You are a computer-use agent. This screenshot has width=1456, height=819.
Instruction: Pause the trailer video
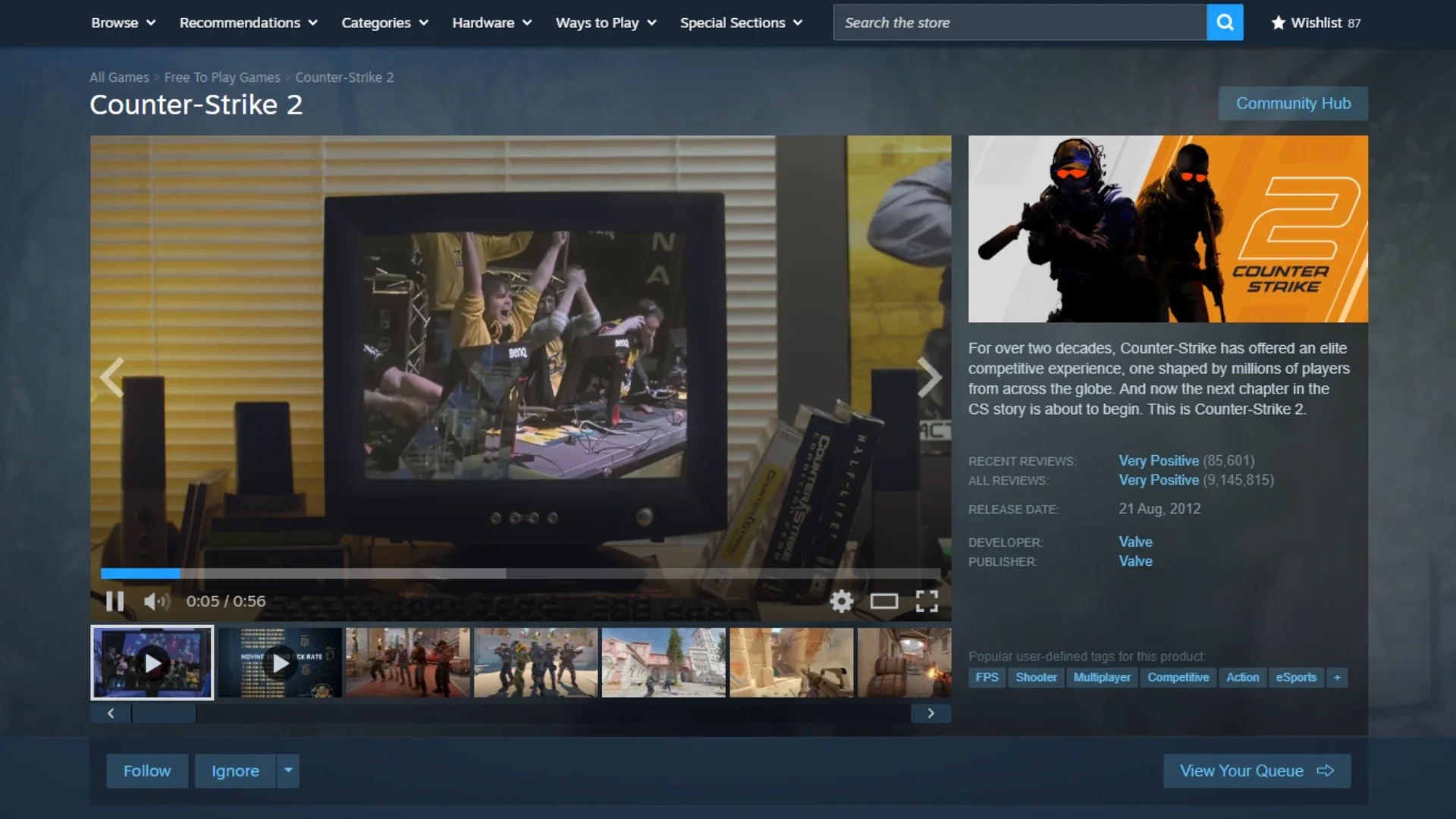(x=115, y=601)
